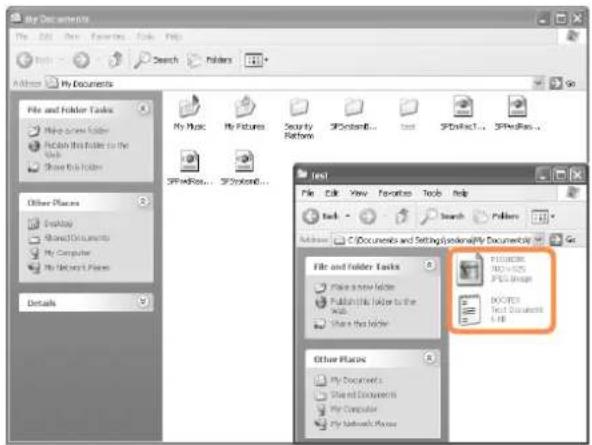Screen dimensions: 592x445
Task: Open View menu in test window
Action: click(x=358, y=193)
